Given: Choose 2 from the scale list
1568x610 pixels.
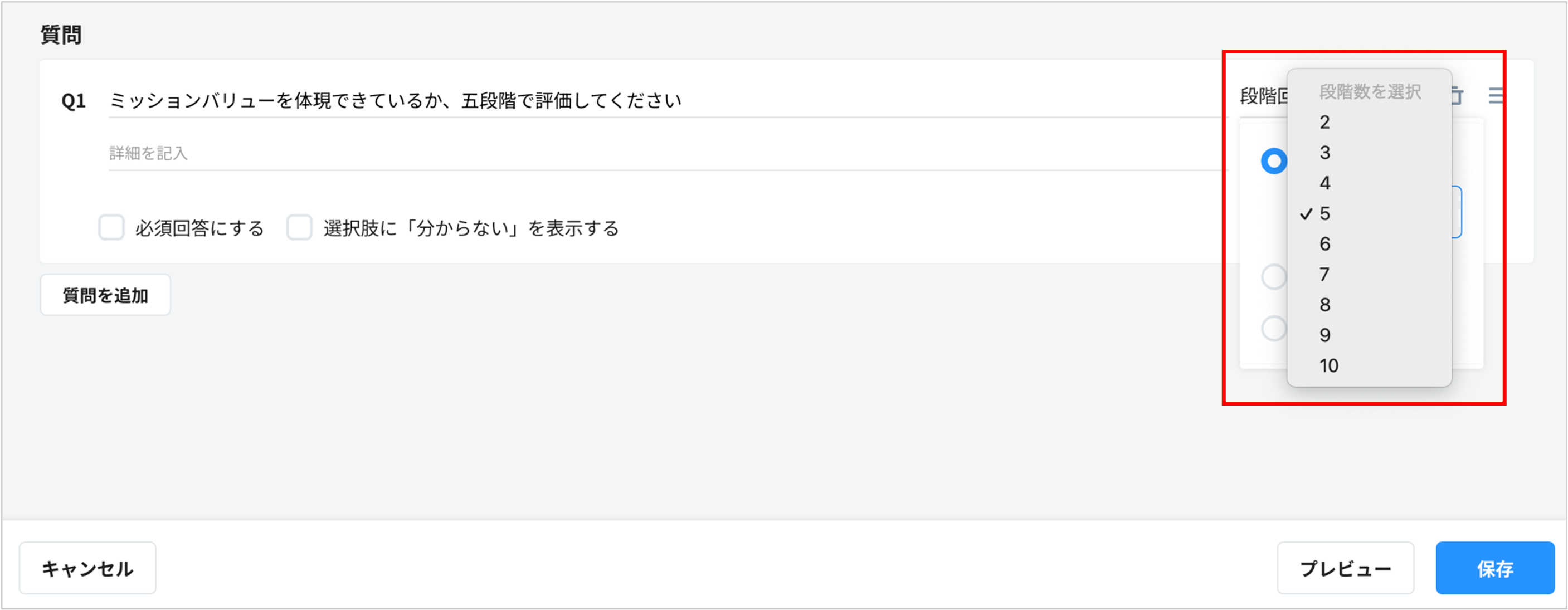Looking at the screenshot, I should [x=1324, y=123].
